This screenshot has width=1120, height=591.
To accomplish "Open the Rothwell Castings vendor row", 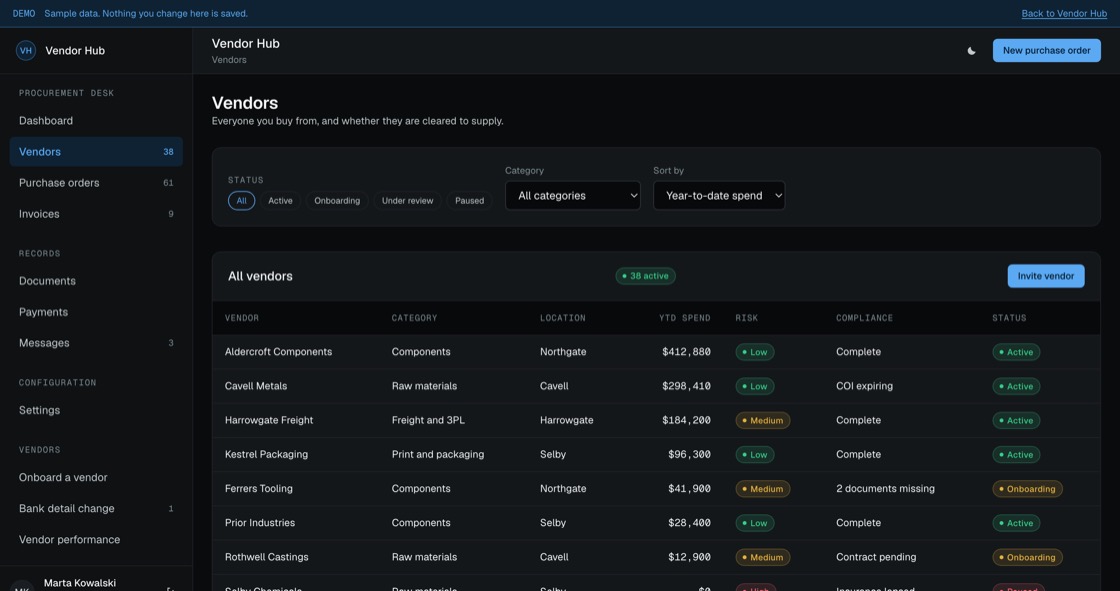I will [656, 557].
